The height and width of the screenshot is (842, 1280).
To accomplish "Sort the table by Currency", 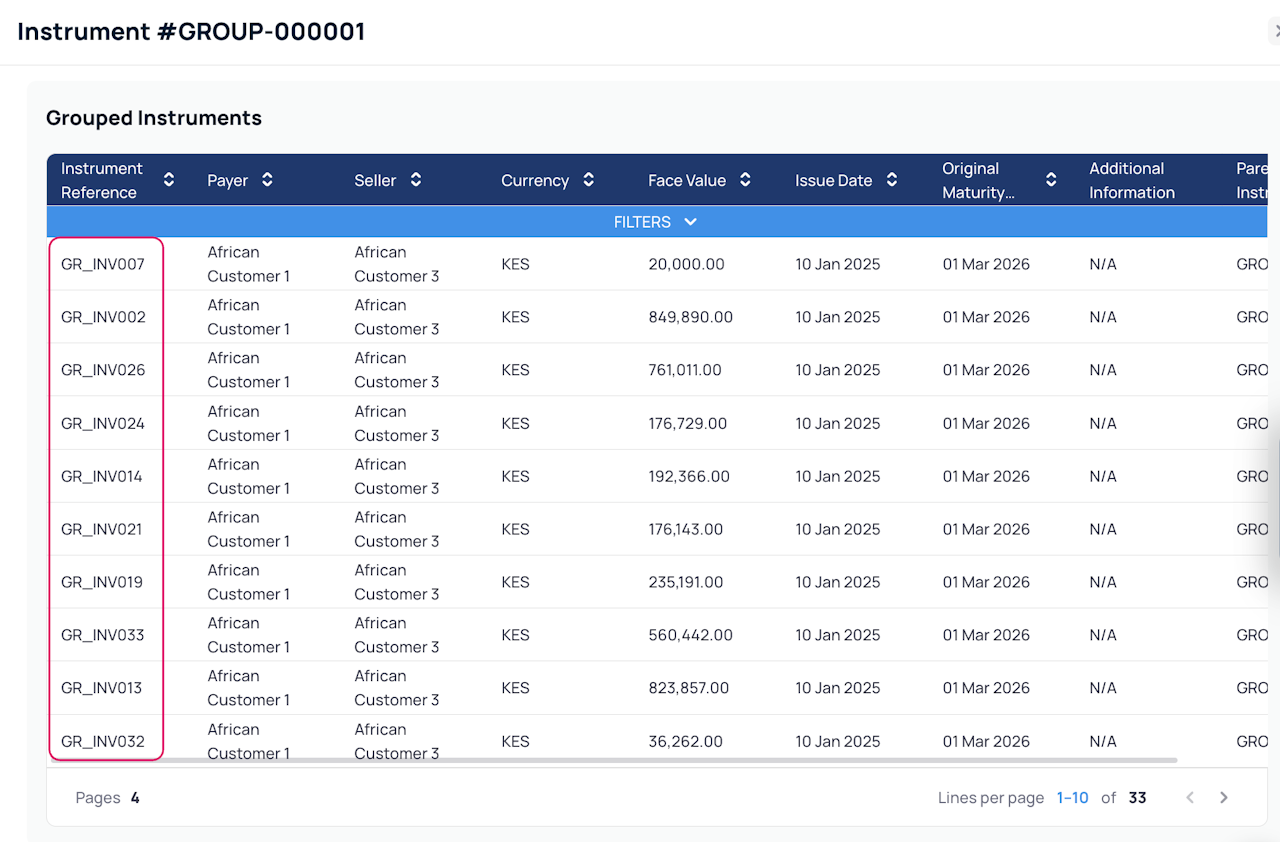I will coord(588,180).
